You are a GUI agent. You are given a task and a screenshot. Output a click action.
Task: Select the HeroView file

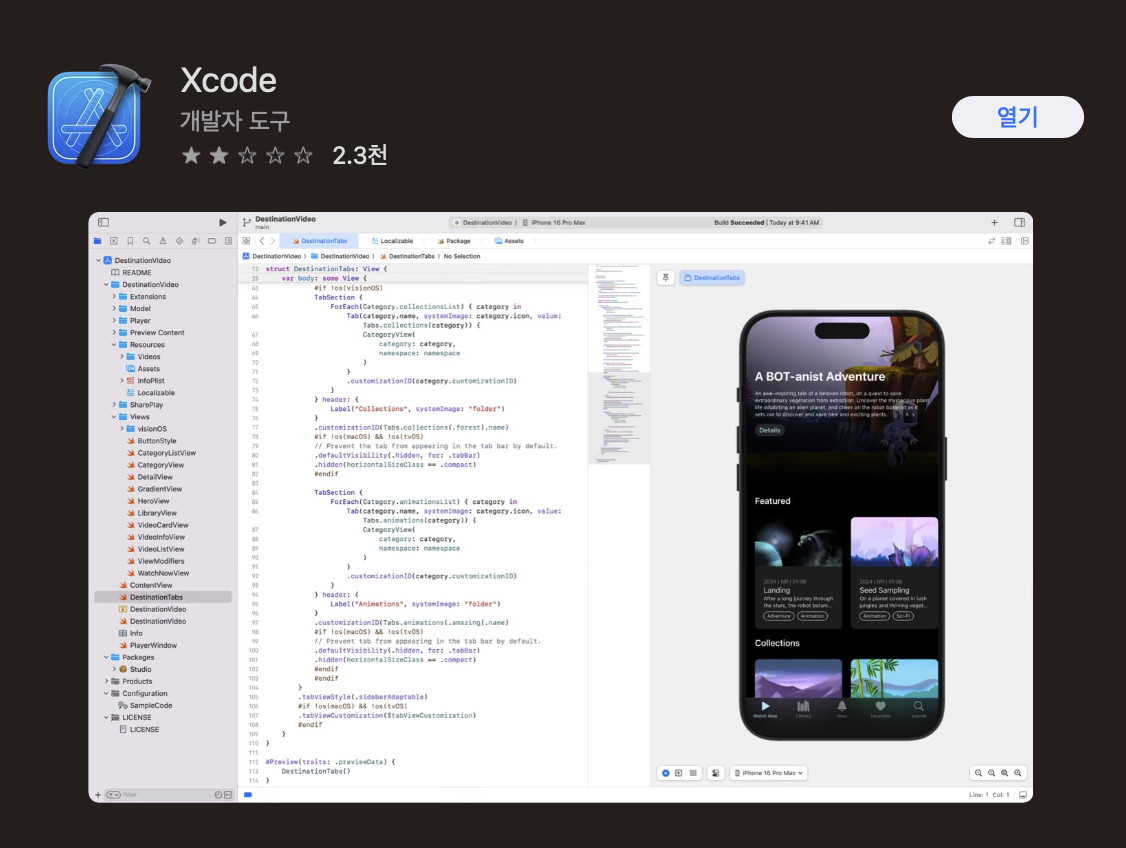coord(148,501)
